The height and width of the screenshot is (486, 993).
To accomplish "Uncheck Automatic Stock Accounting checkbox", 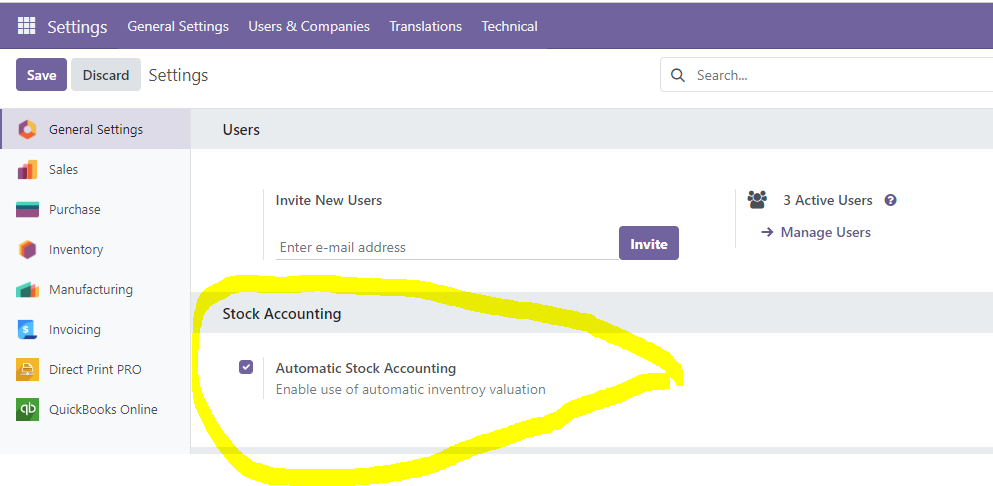I will (246, 367).
